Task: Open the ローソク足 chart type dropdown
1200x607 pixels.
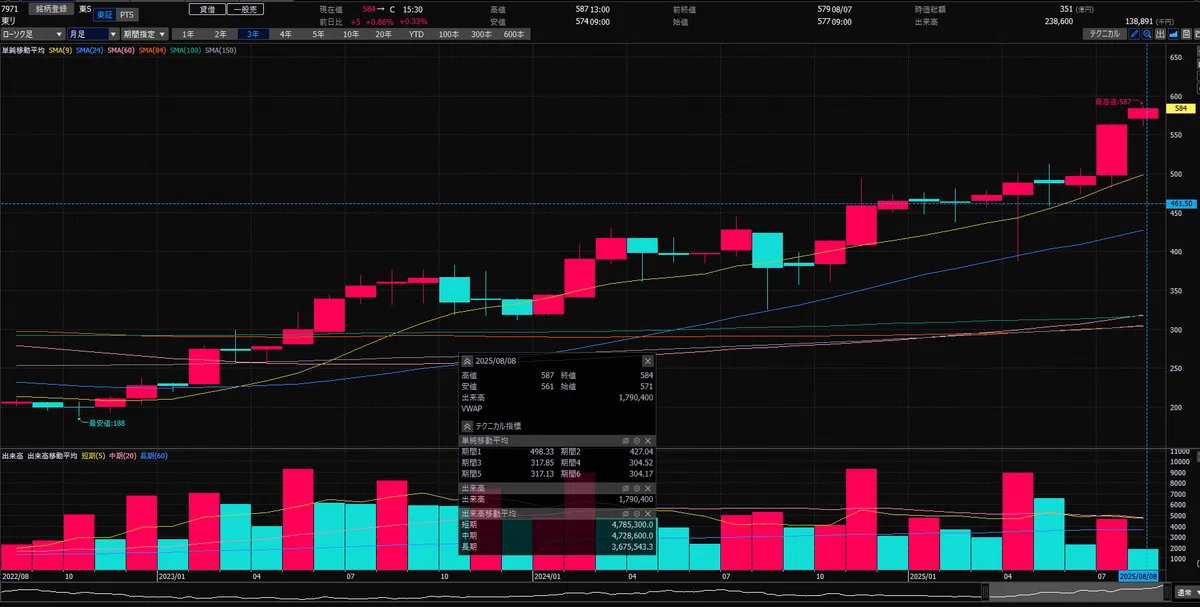Action: tap(32, 34)
